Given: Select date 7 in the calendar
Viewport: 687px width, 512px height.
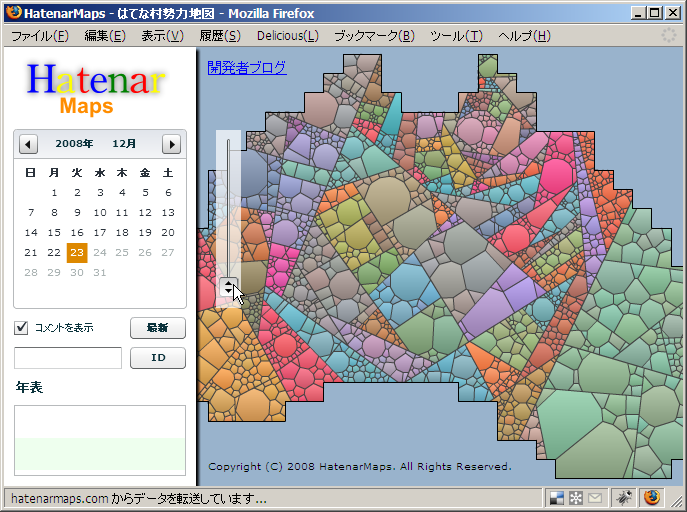Looking at the screenshot, I should click(x=31, y=212).
